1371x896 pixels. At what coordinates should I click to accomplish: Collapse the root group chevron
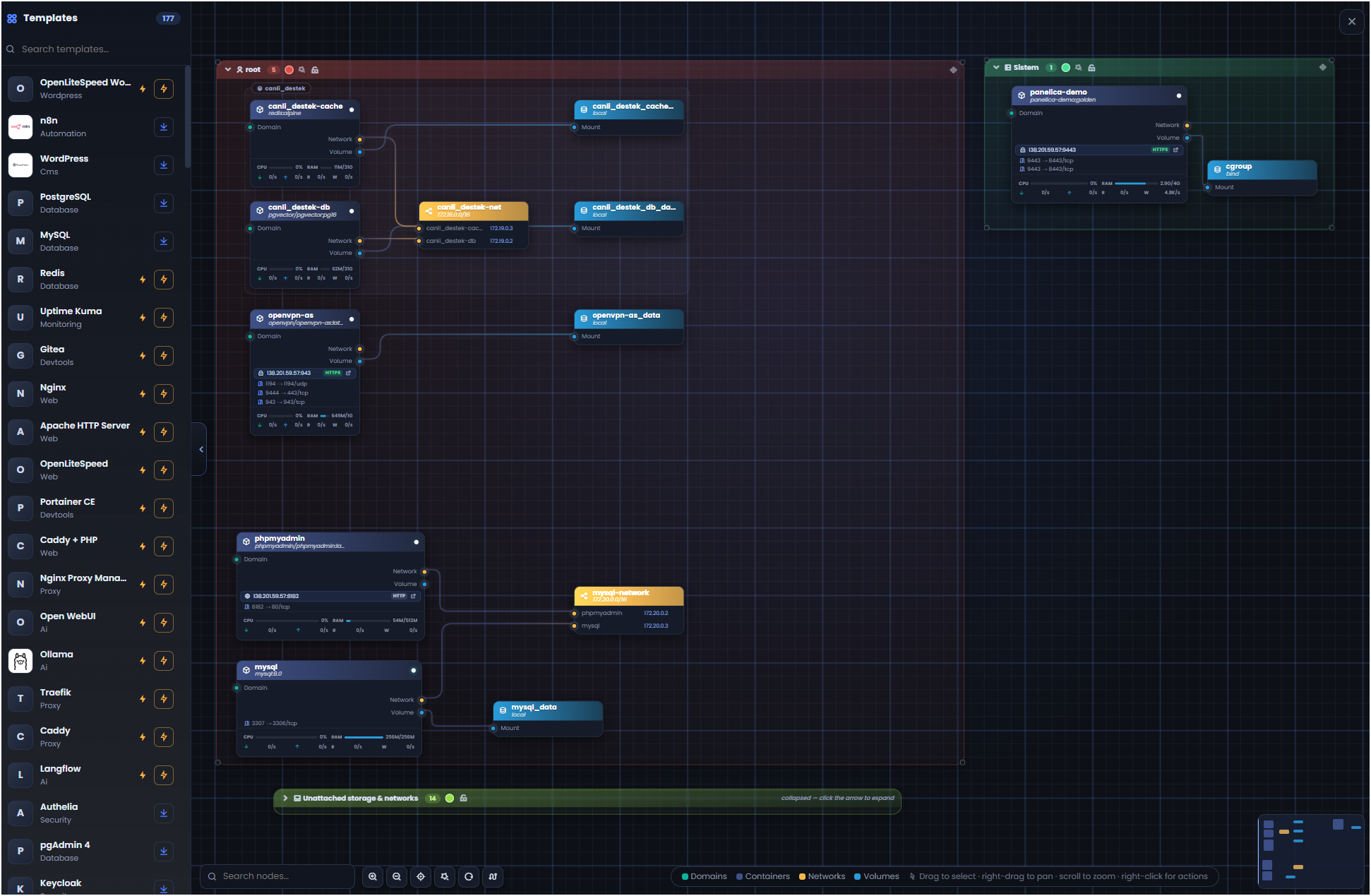[228, 70]
